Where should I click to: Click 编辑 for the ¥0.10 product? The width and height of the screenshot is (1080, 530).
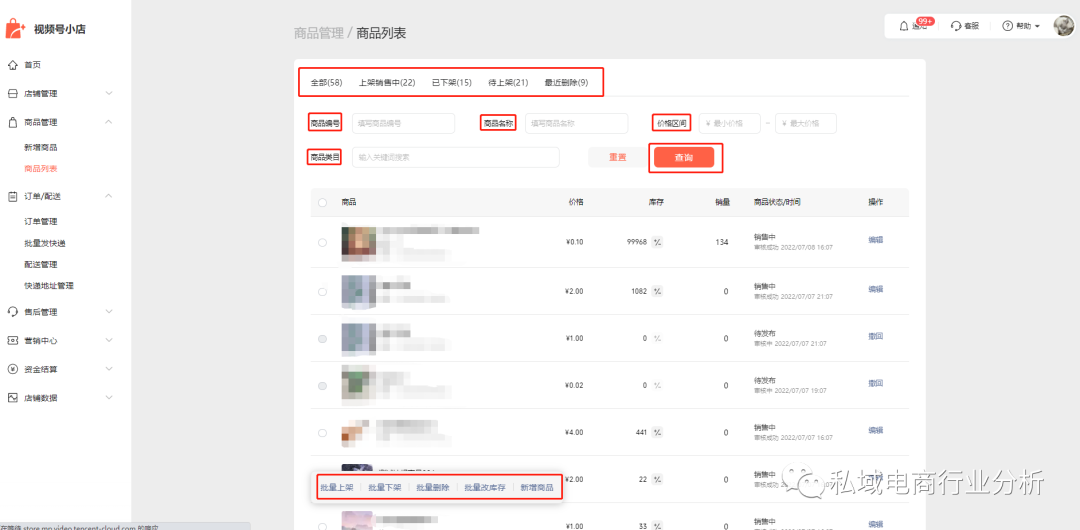tap(875, 240)
